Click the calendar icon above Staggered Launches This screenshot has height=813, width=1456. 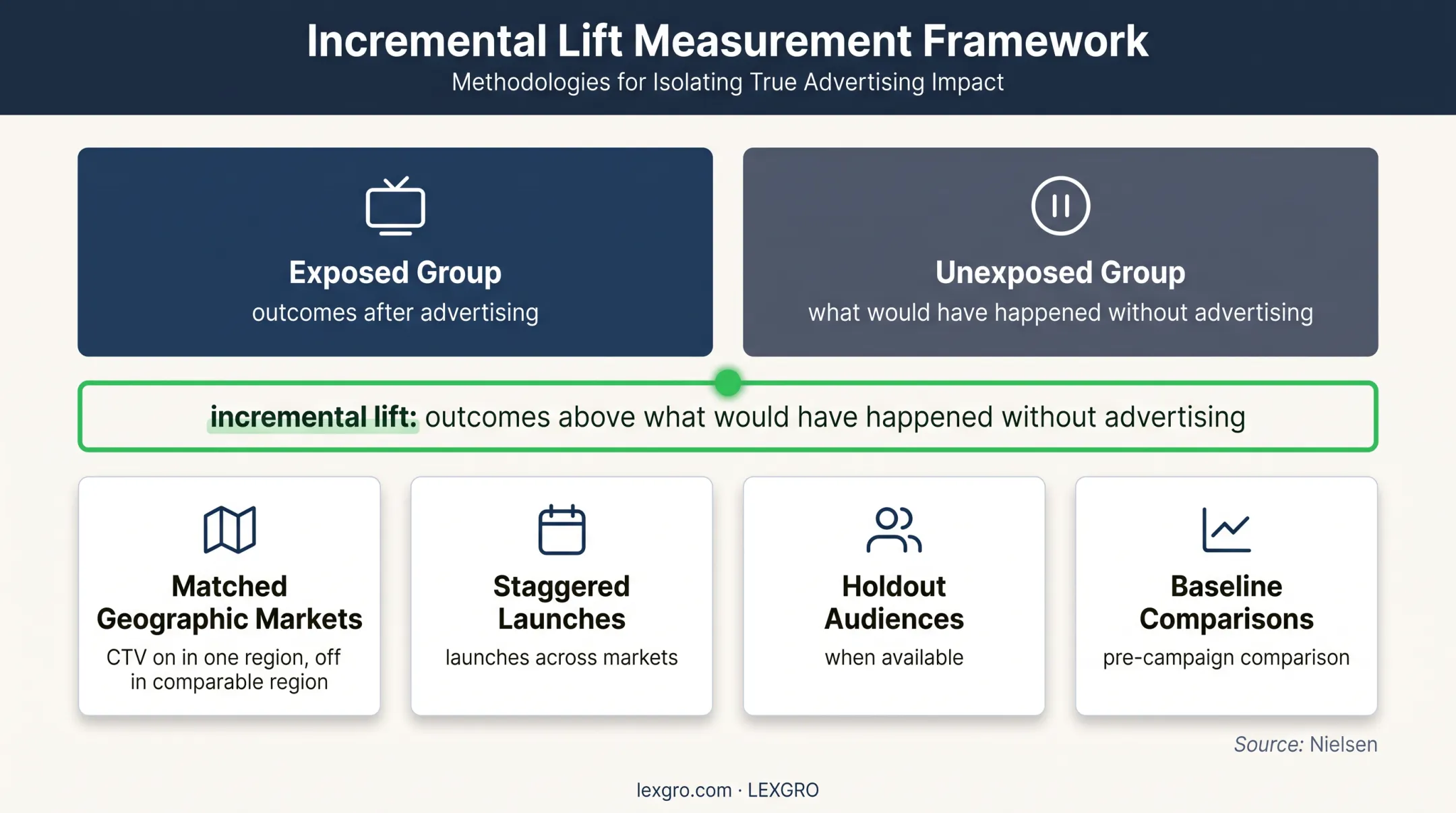(x=562, y=530)
